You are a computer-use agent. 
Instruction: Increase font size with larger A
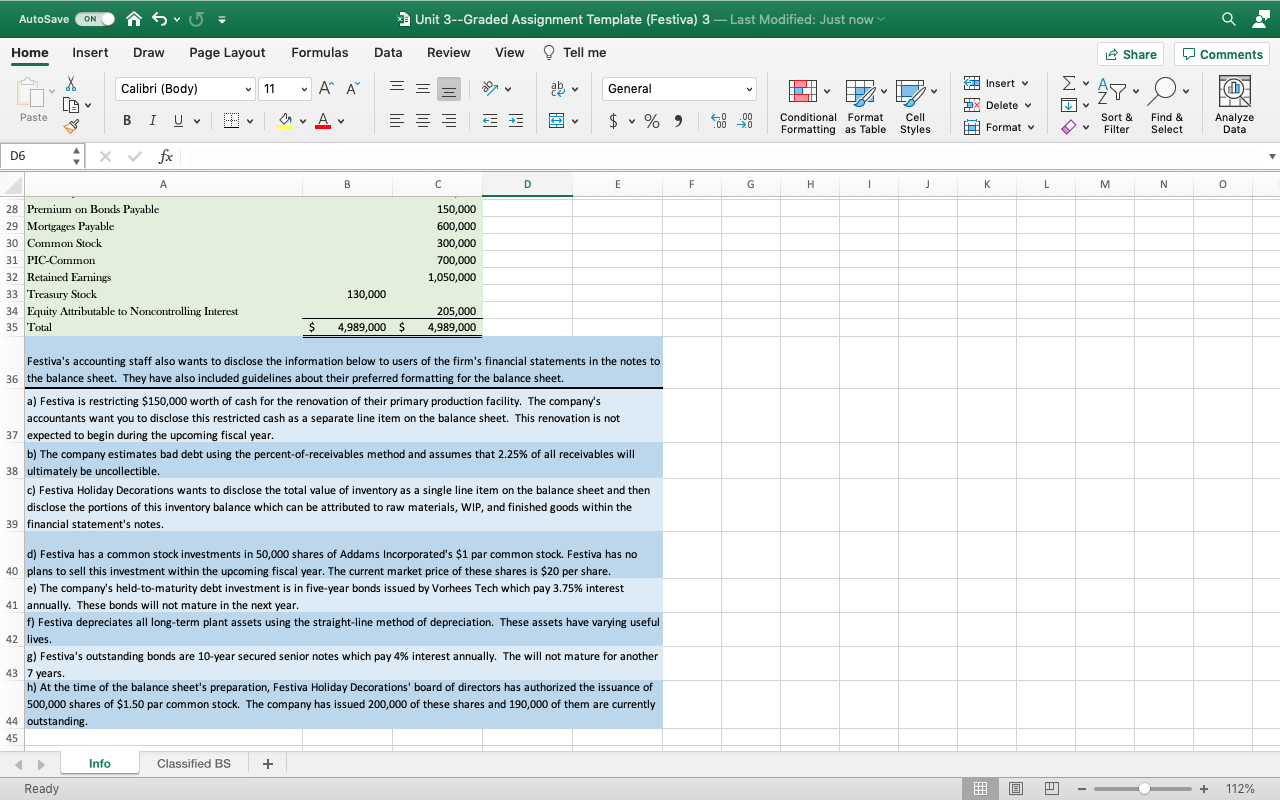coord(326,89)
